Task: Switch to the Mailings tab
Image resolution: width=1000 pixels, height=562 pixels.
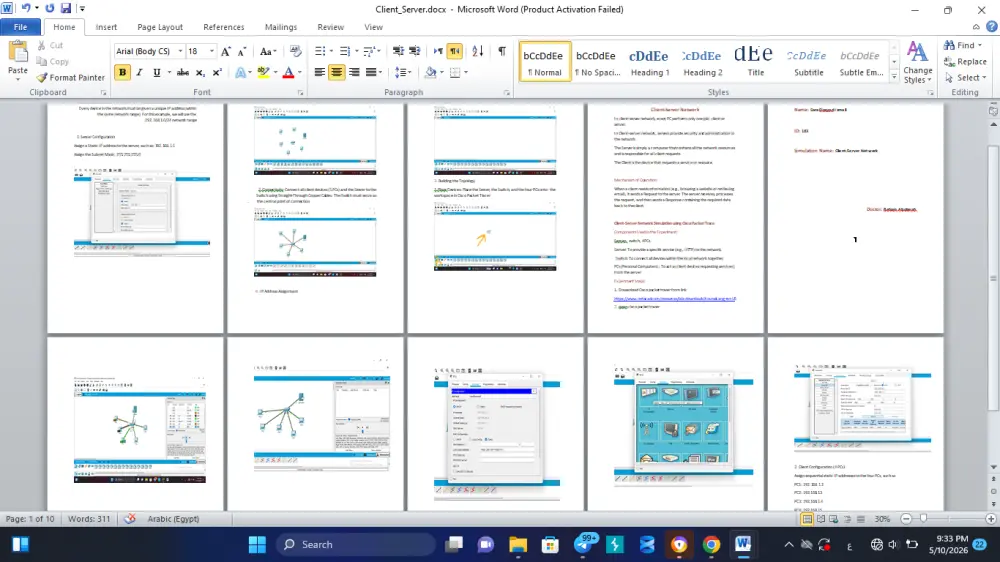Action: pos(281,27)
